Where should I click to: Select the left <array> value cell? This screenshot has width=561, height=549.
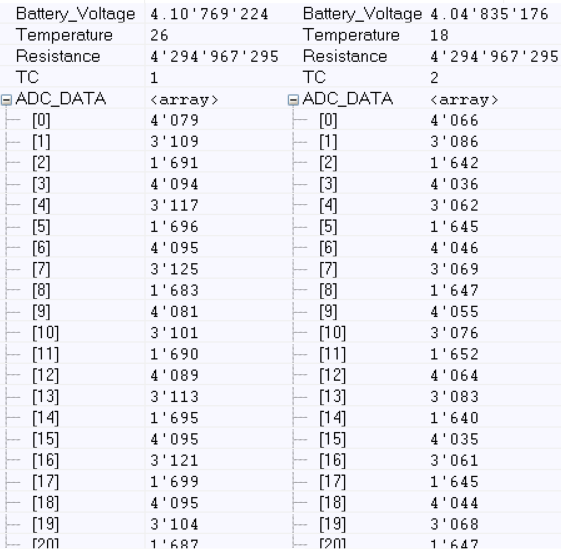pyautogui.click(x=184, y=100)
